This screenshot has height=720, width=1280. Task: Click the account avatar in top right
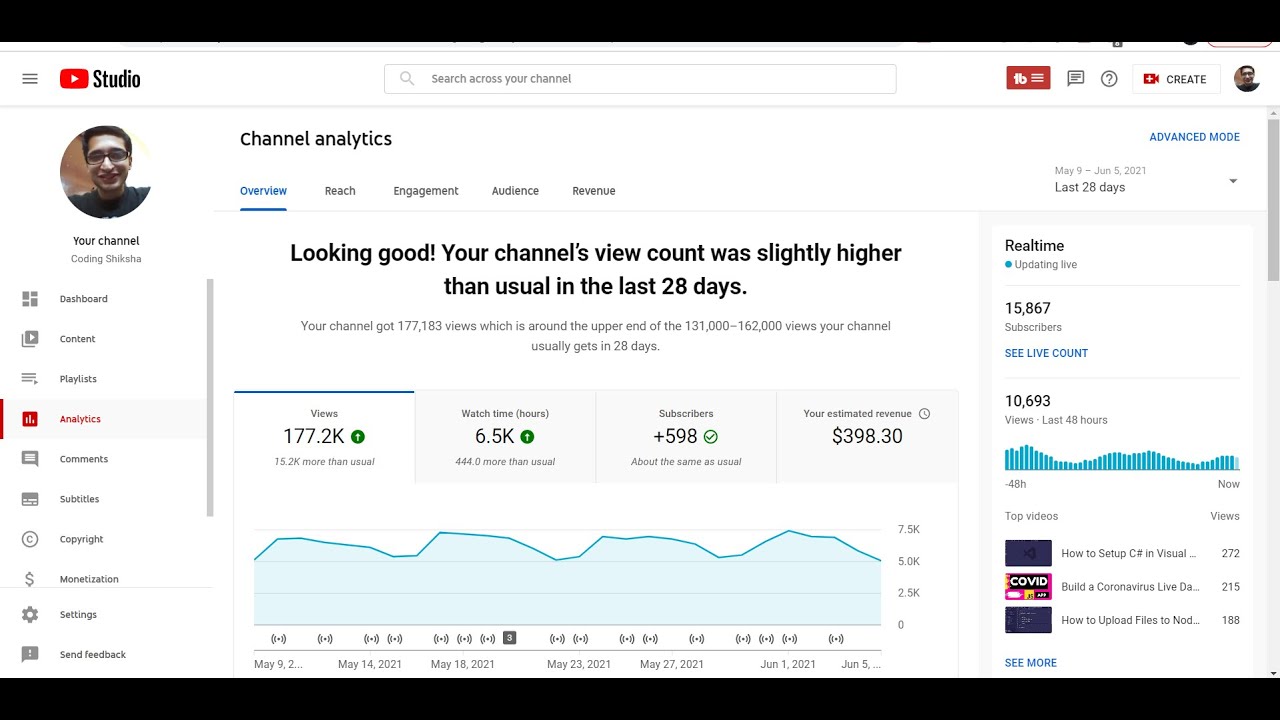pos(1246,79)
